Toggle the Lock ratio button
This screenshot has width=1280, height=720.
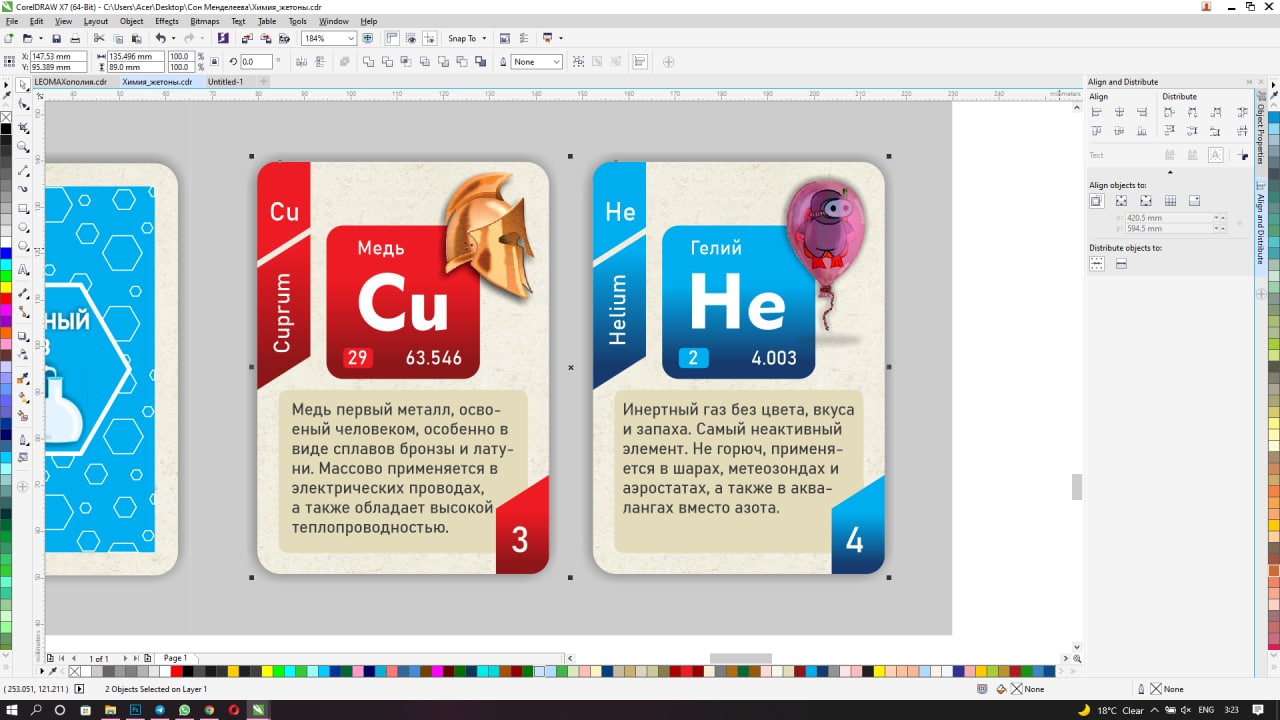click(214, 62)
